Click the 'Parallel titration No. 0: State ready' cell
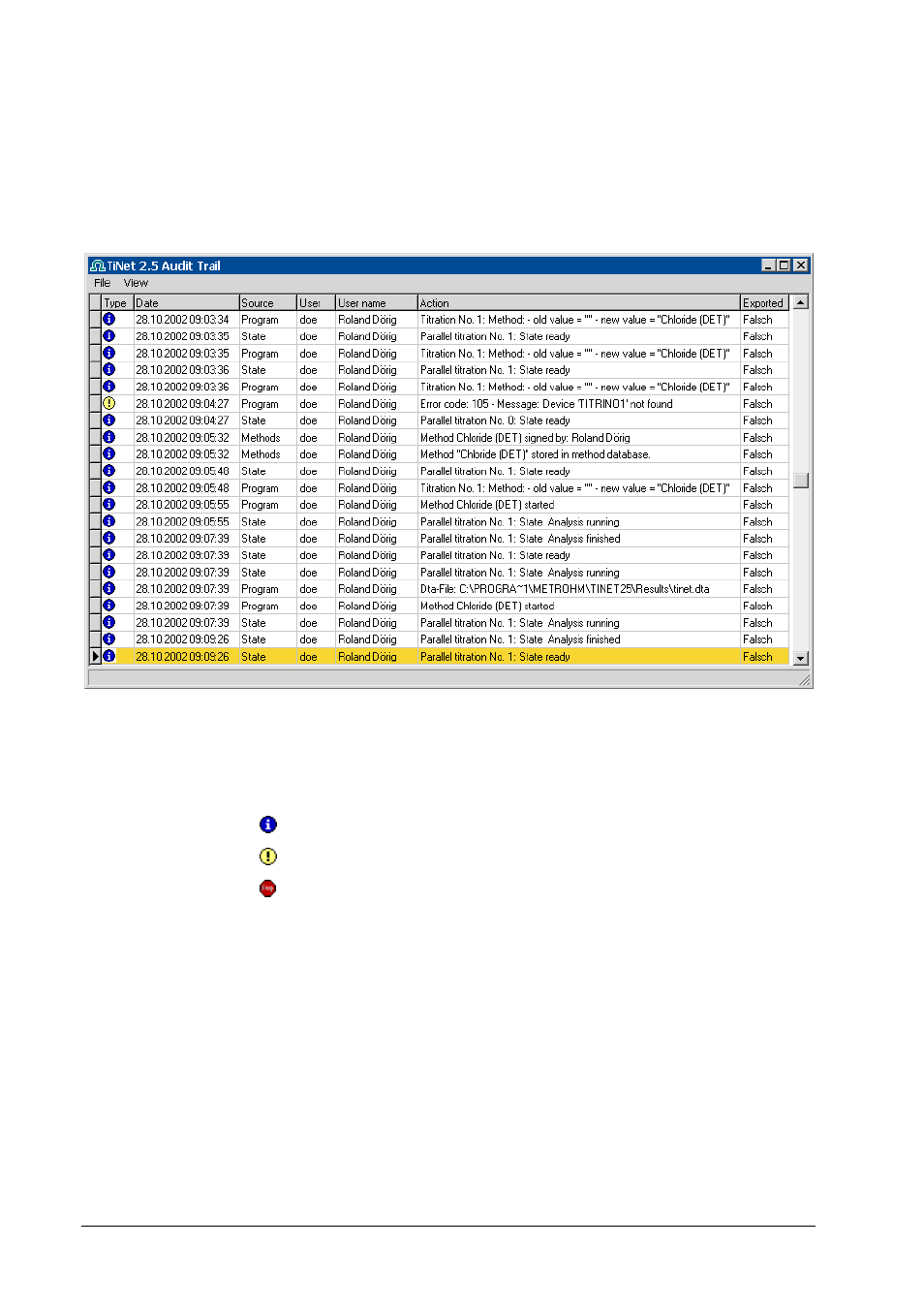Image resolution: width=924 pixels, height=1308 pixels. coord(578,420)
